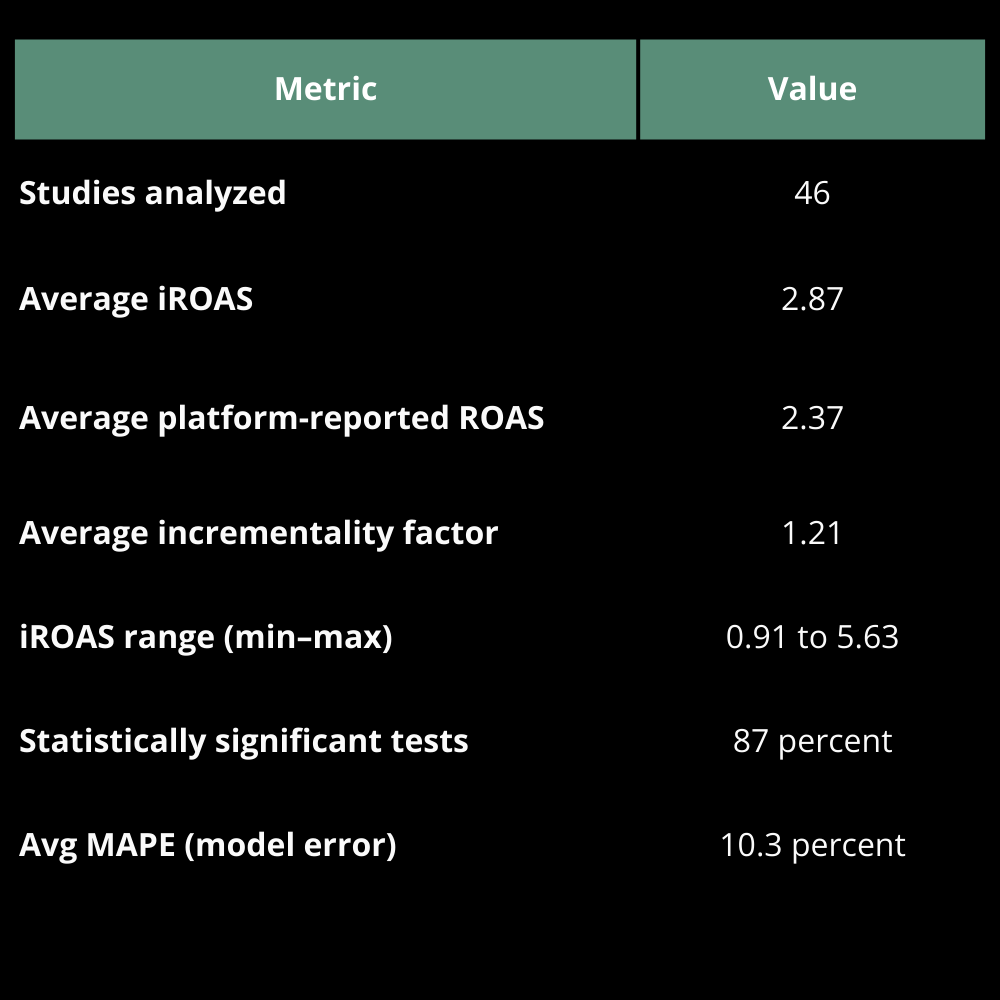Click the Metric column header
The width and height of the screenshot is (1000, 1000).
click(x=325, y=89)
